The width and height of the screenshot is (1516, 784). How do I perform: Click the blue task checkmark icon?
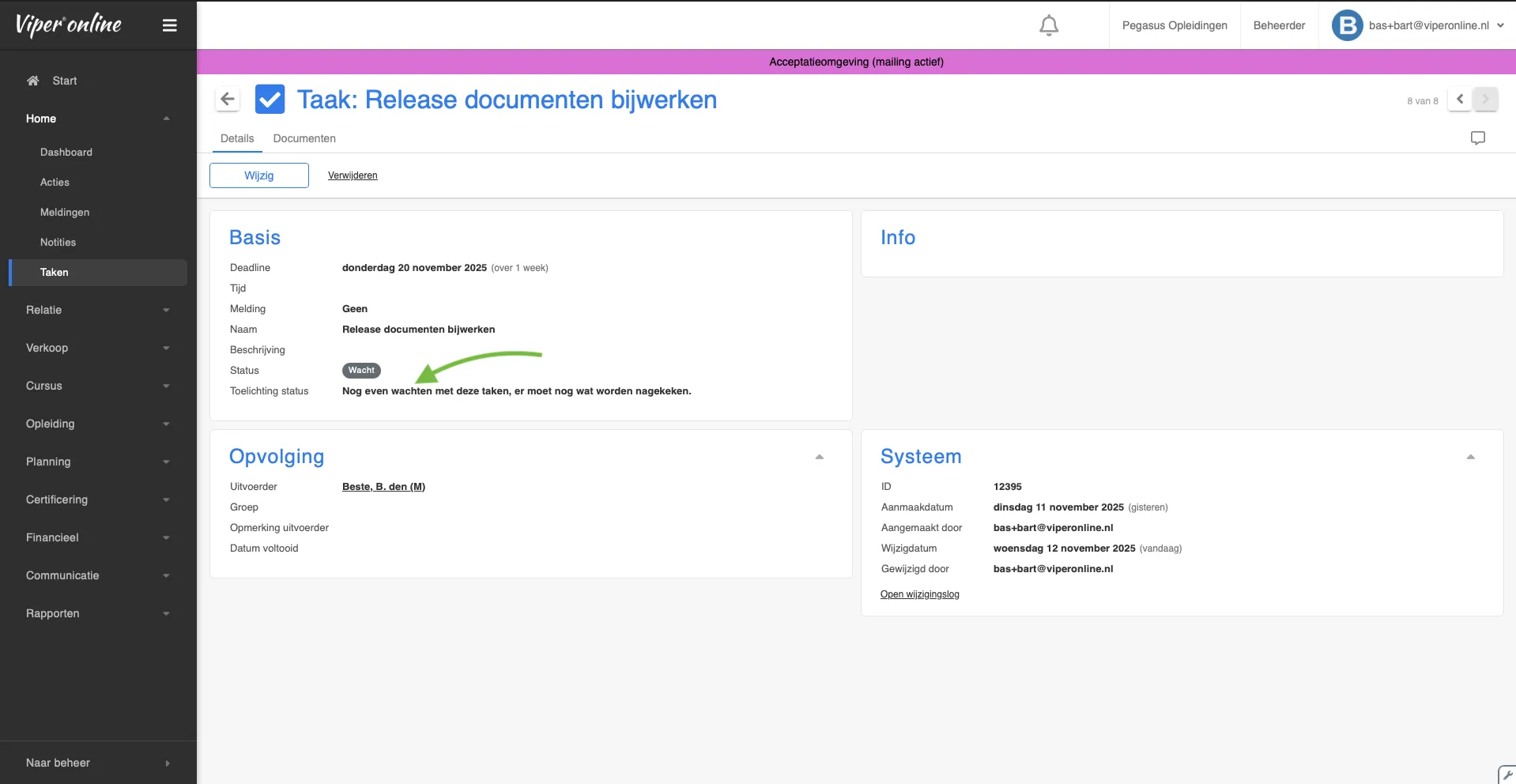coord(270,100)
